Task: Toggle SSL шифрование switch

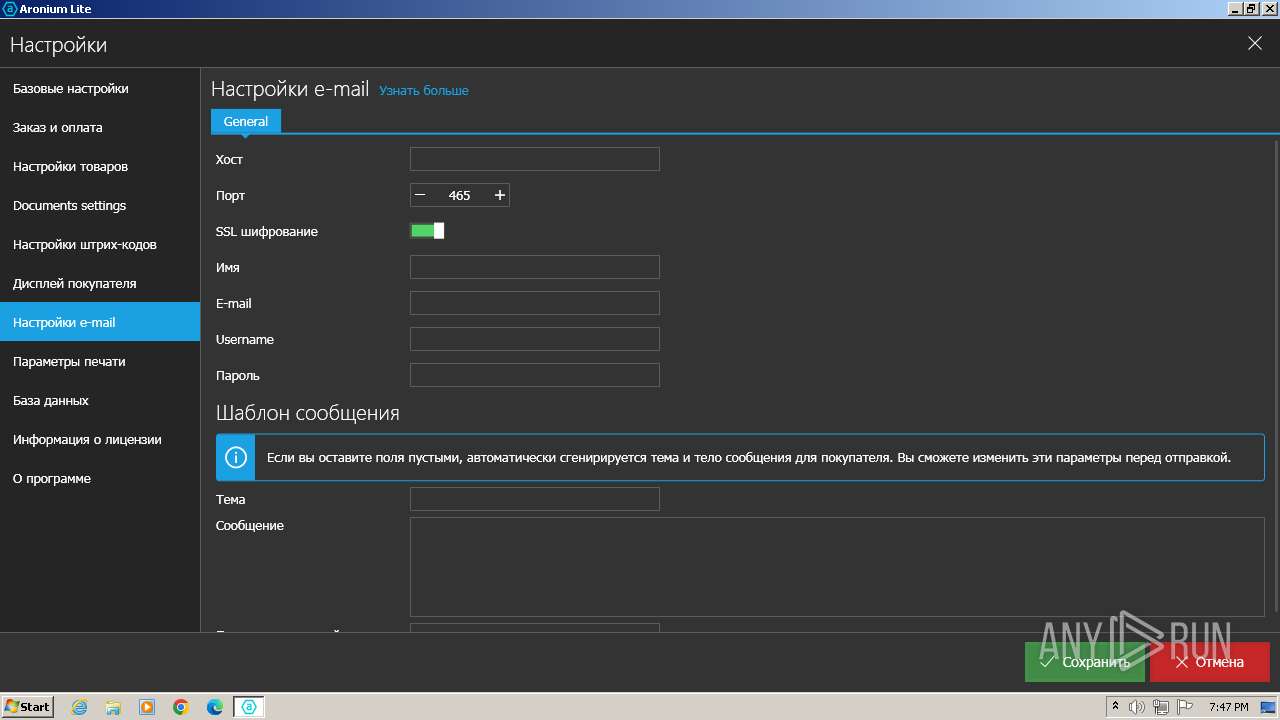Action: click(427, 231)
